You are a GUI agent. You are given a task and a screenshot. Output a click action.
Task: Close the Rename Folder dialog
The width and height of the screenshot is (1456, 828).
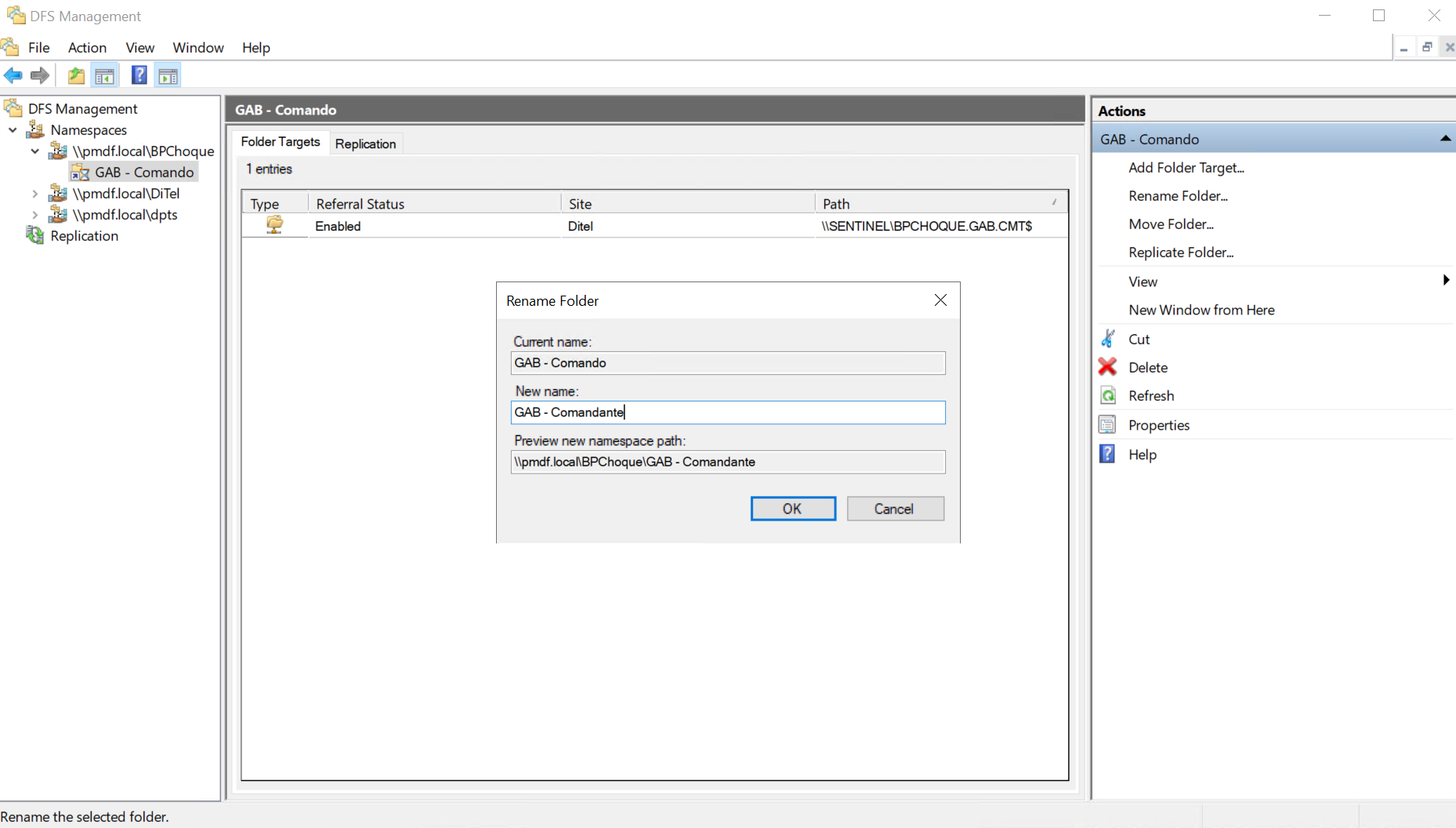940,300
